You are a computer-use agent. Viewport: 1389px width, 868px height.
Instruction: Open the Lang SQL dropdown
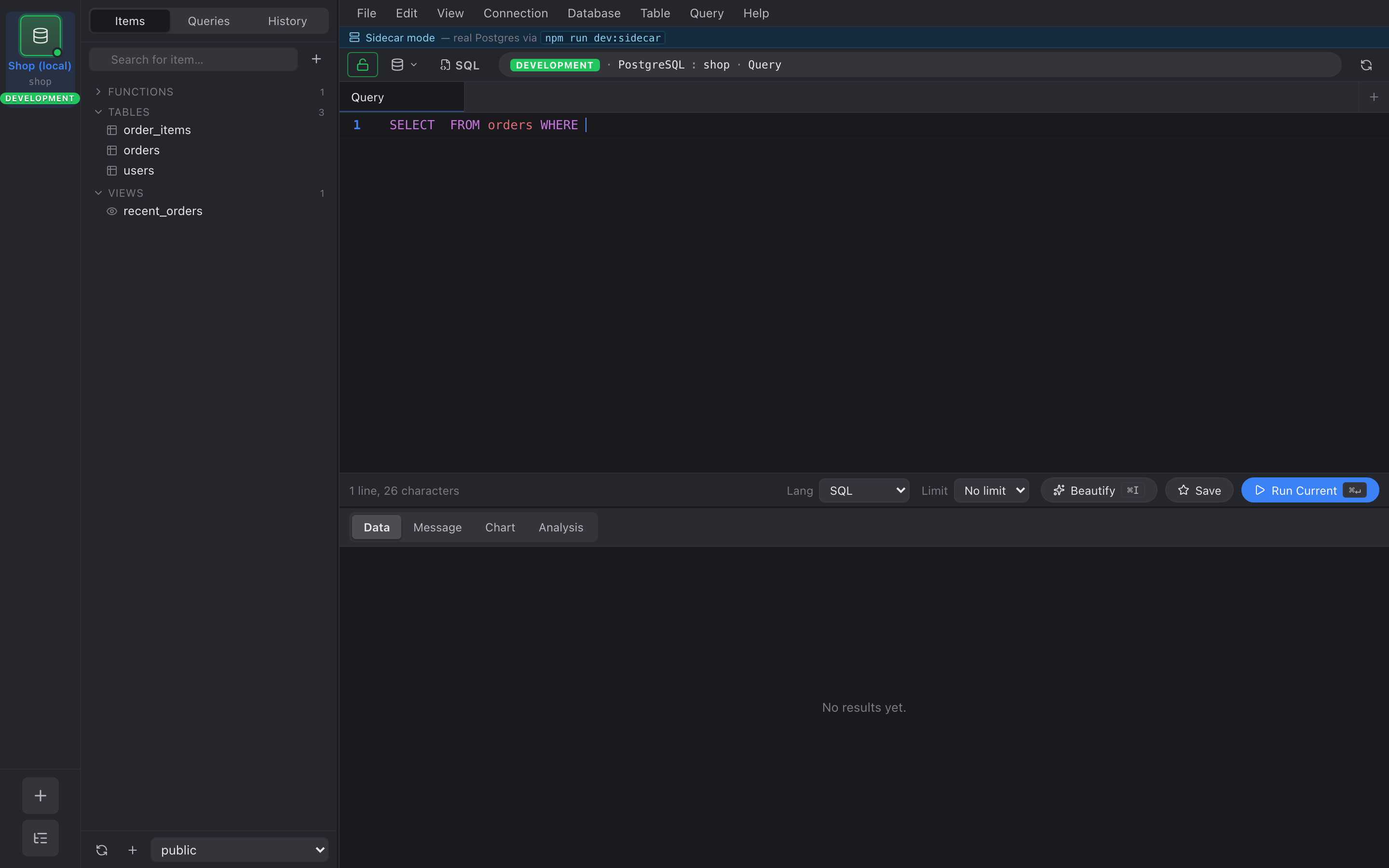[x=864, y=490]
